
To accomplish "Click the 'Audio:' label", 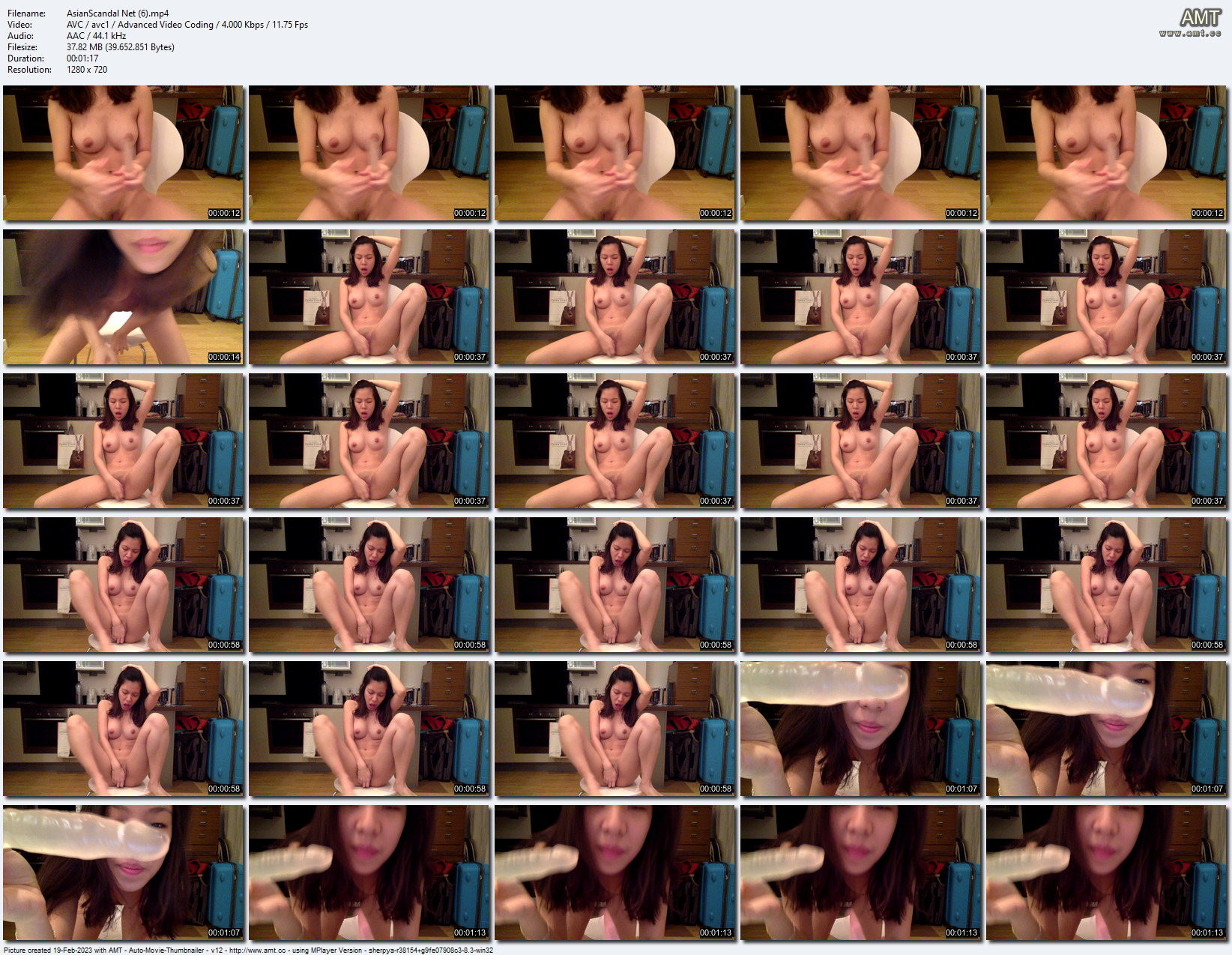I will (x=20, y=36).
